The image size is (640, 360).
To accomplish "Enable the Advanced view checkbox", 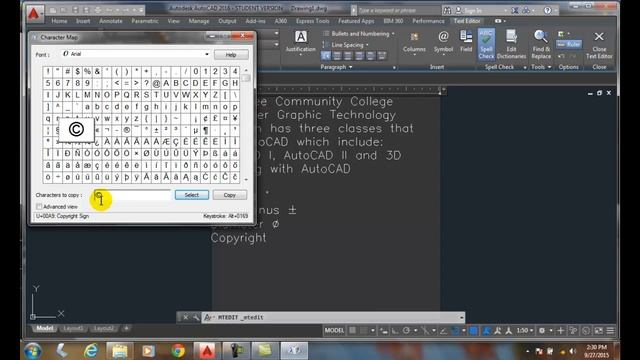I will pos(39,207).
